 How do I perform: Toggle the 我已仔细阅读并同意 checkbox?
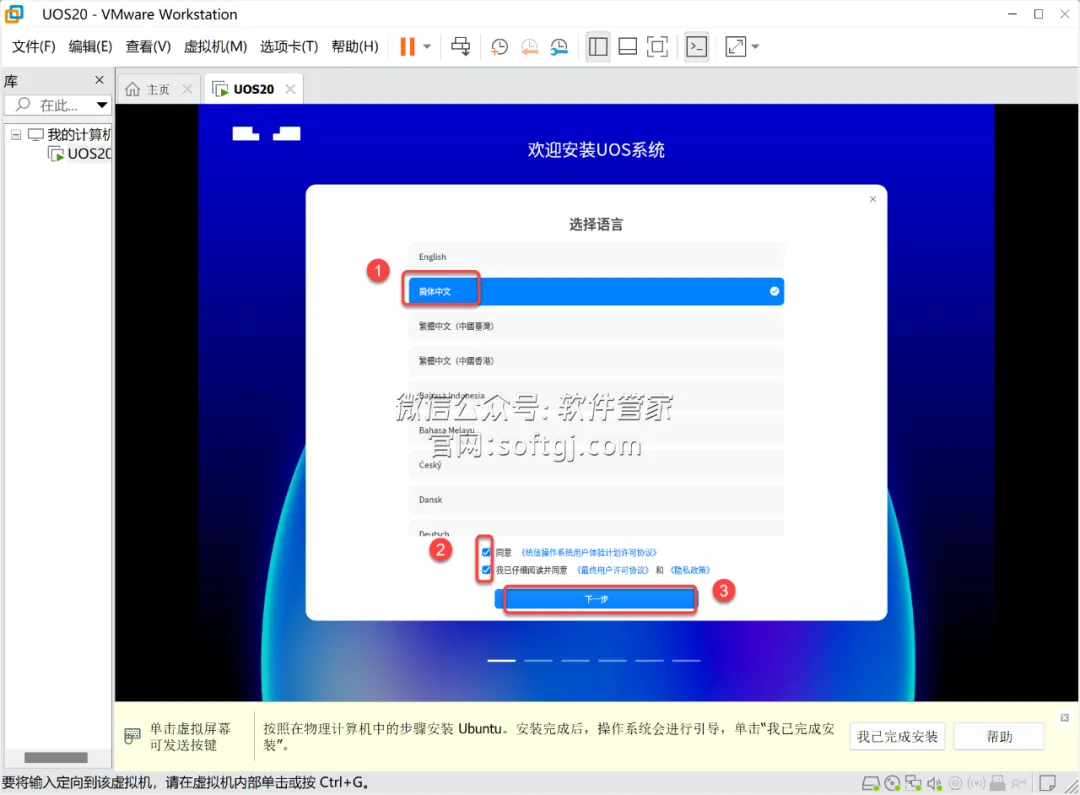pos(486,570)
